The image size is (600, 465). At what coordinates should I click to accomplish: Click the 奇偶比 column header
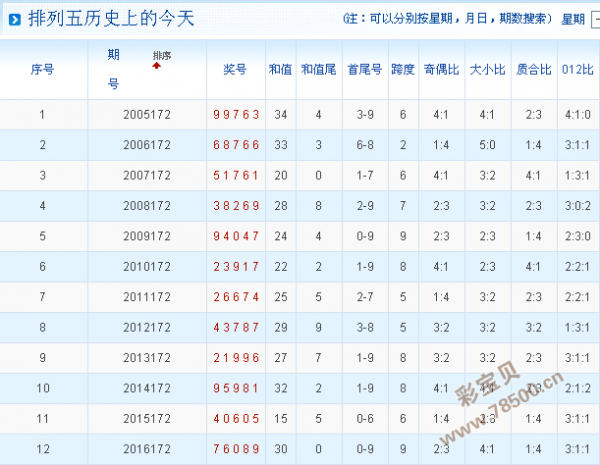coord(442,69)
